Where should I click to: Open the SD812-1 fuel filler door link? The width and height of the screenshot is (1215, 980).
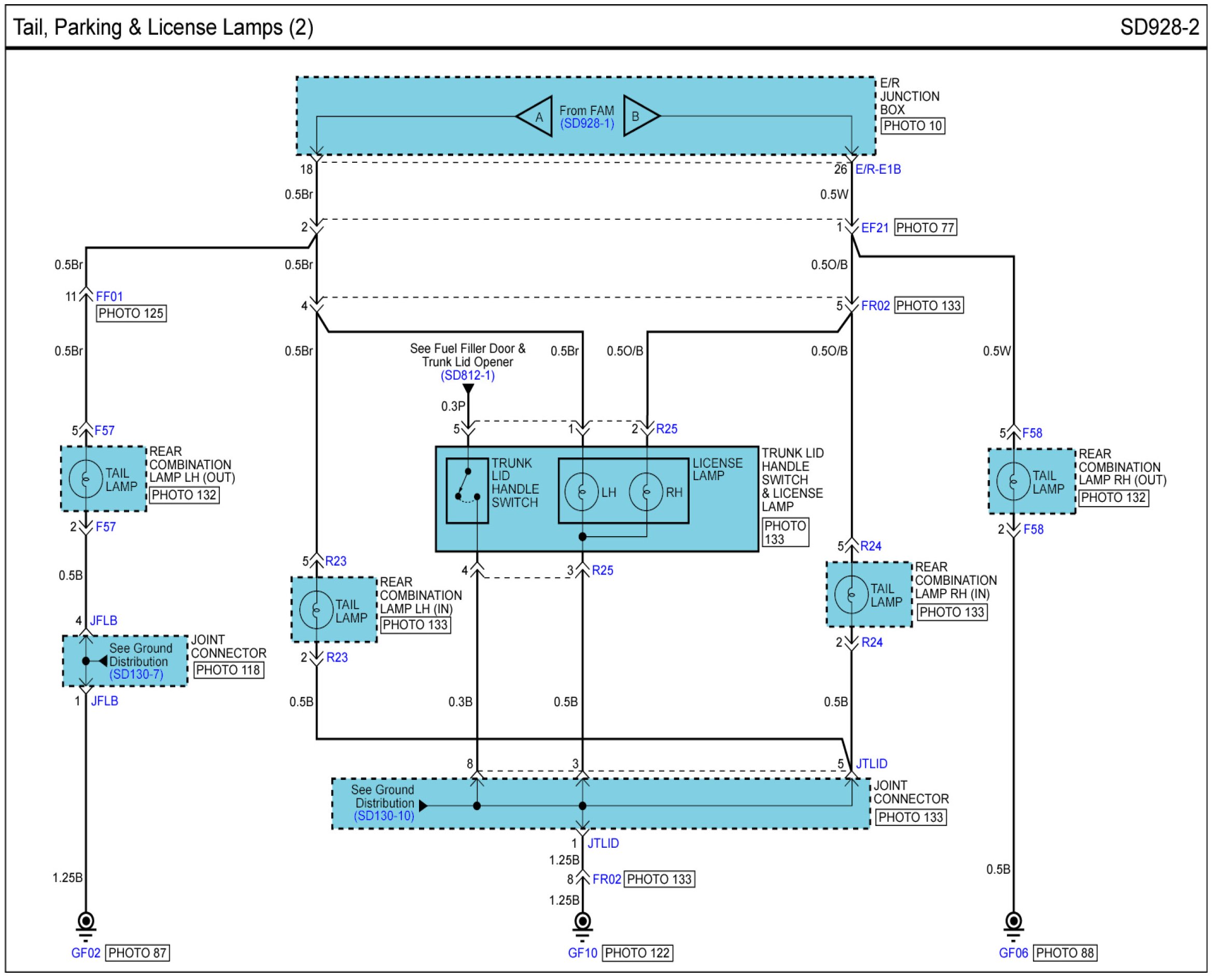click(467, 375)
